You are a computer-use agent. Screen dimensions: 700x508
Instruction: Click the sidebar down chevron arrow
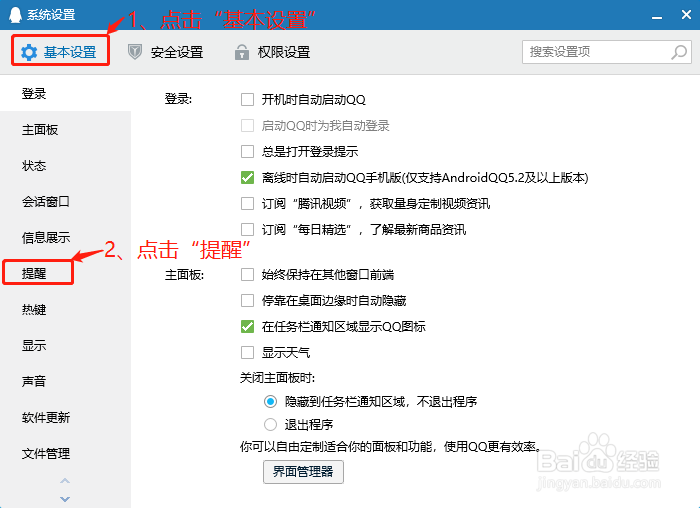65,499
